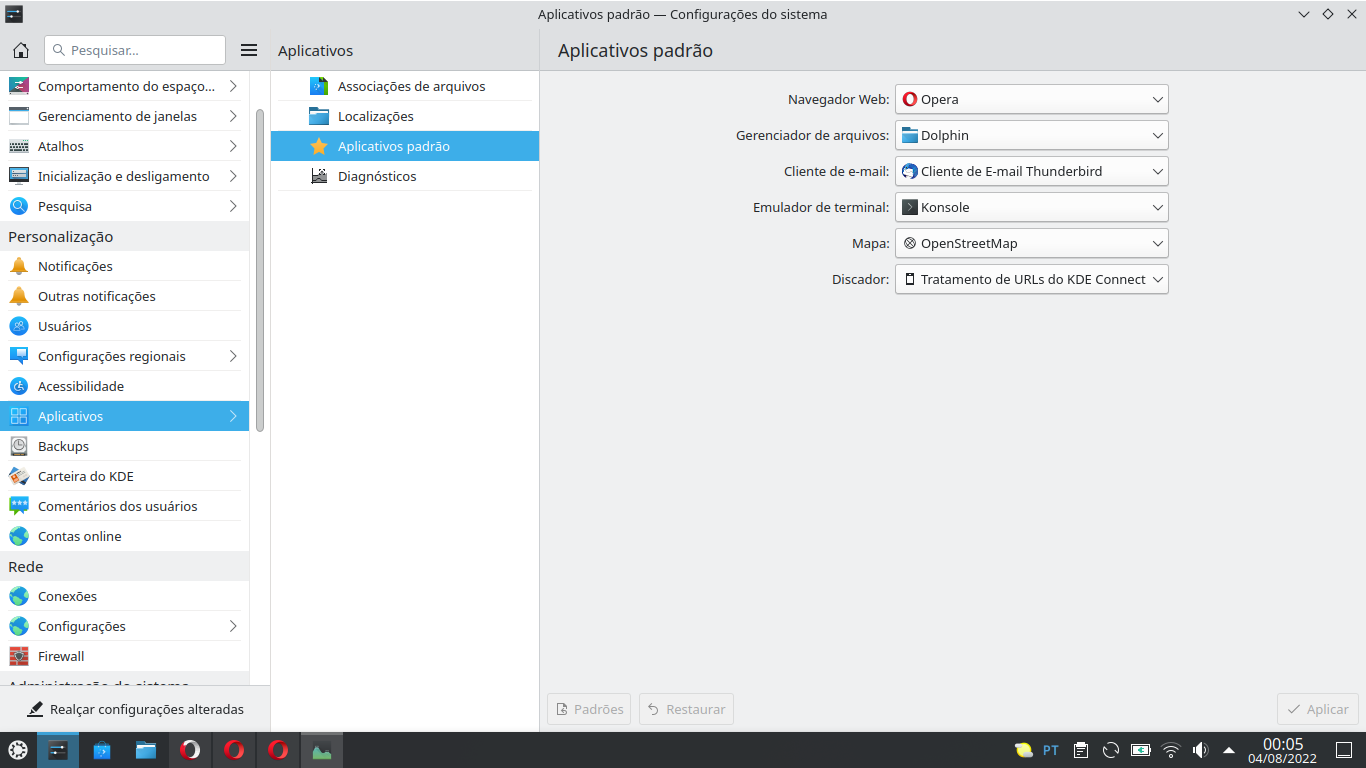Expand the Pesquisa category
This screenshot has height=768, width=1366.
pos(124,206)
